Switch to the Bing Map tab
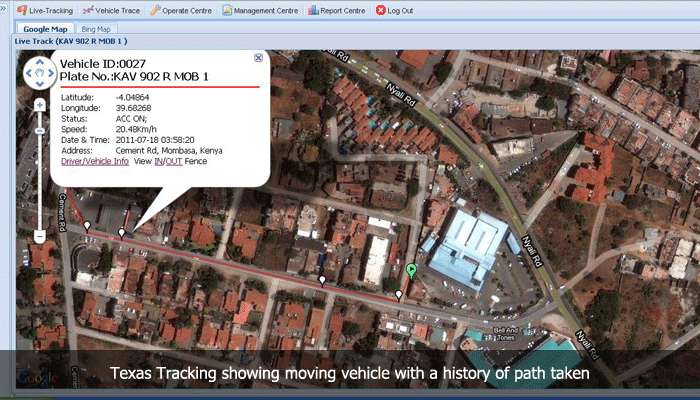Viewport: 700px width, 400px height. point(96,29)
